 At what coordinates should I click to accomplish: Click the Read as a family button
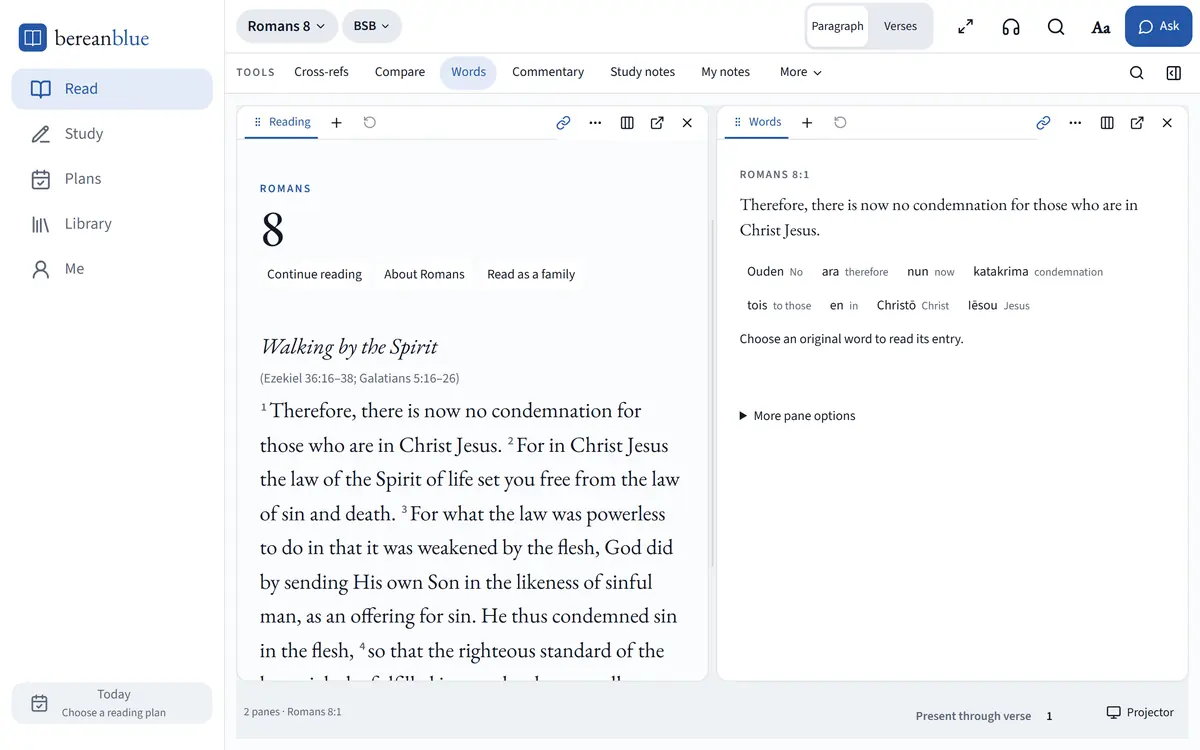[531, 274]
